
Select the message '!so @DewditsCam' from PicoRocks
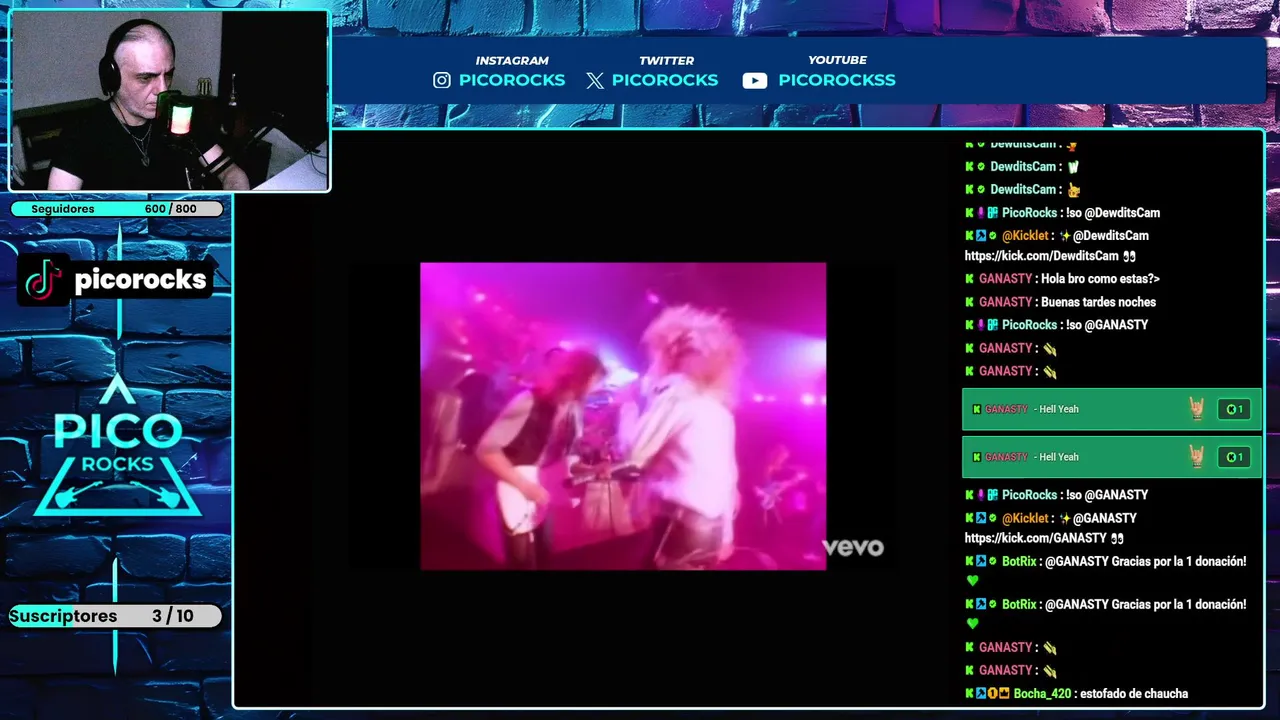[x=1113, y=213]
